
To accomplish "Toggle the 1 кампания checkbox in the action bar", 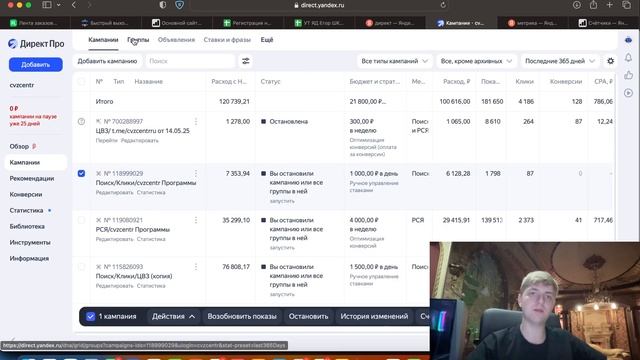I will (x=91, y=316).
